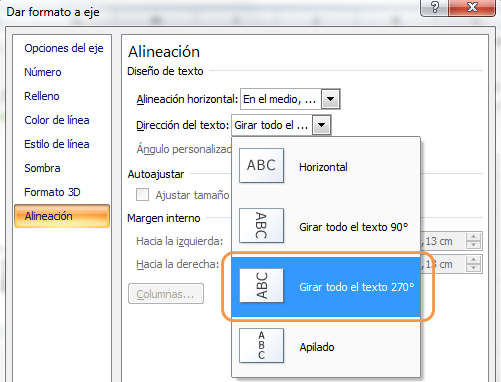Click the Horizontal ABC orientation icon
The image size is (501, 382).
click(261, 166)
